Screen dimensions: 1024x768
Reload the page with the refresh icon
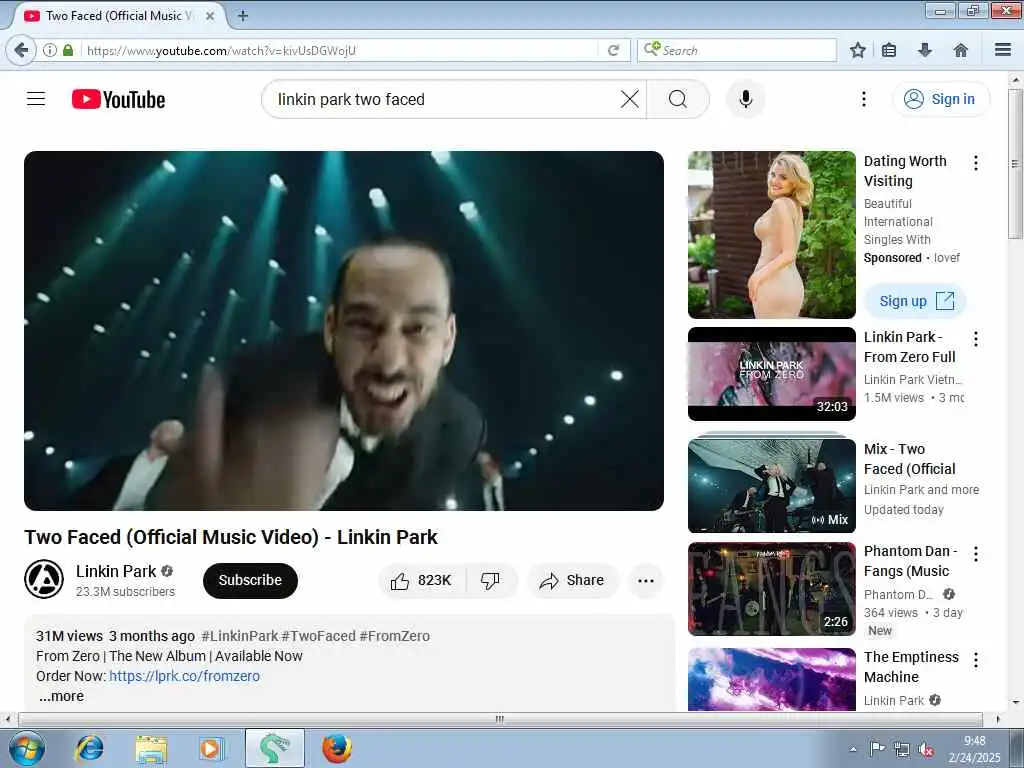613,50
